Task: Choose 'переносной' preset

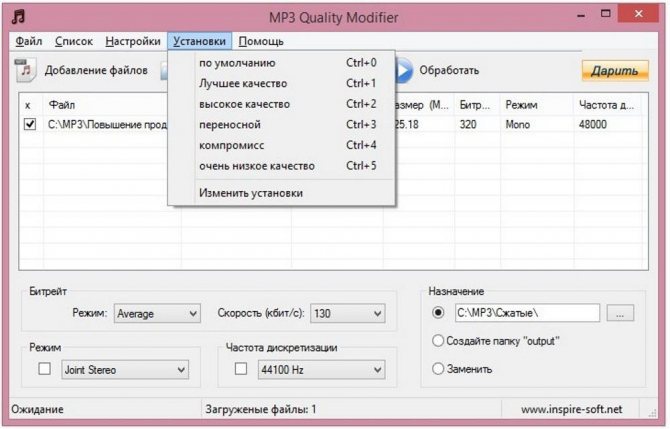Action: pos(282,125)
